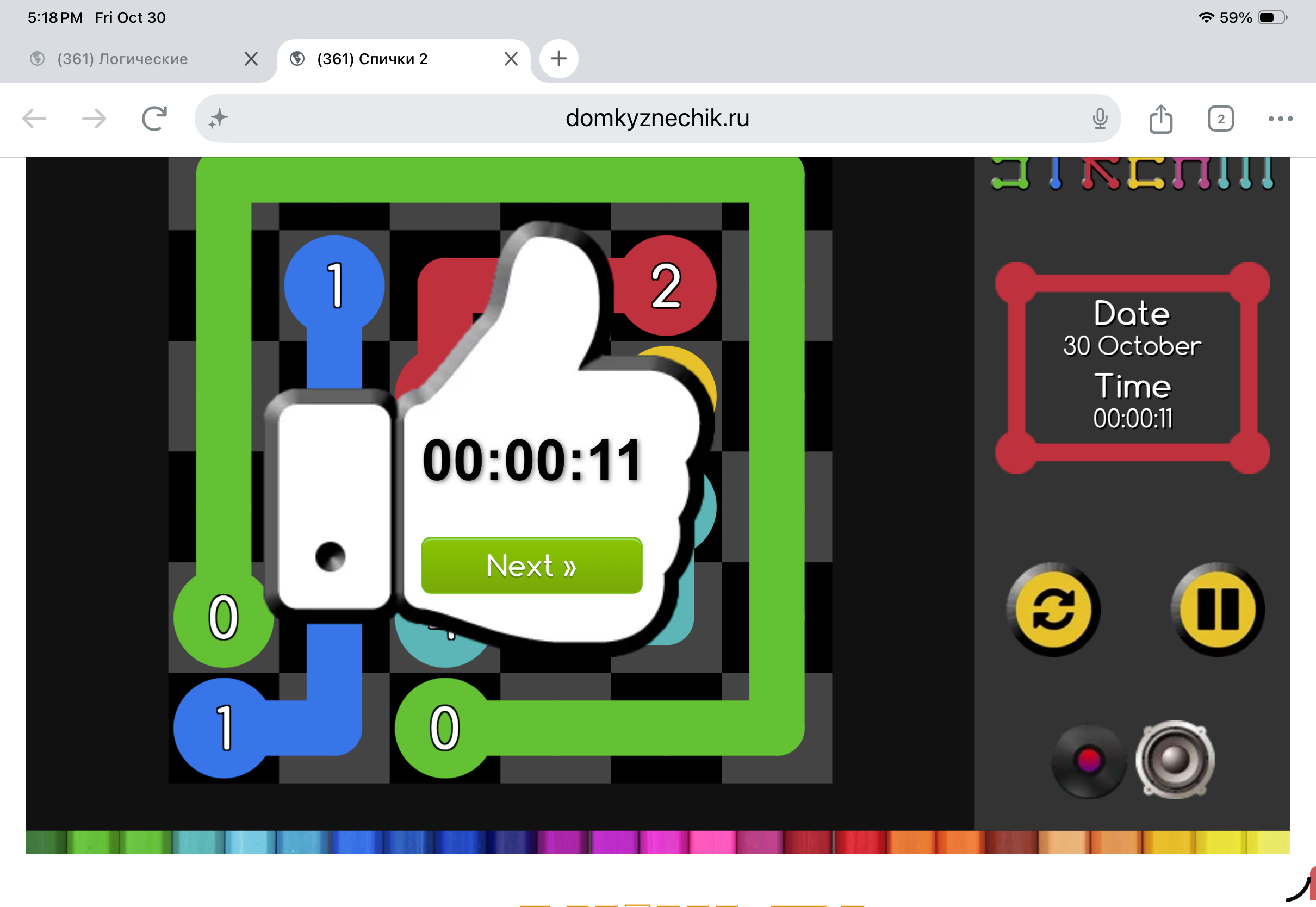
Task: Close the (361) Спички 2 tab
Action: [511, 59]
